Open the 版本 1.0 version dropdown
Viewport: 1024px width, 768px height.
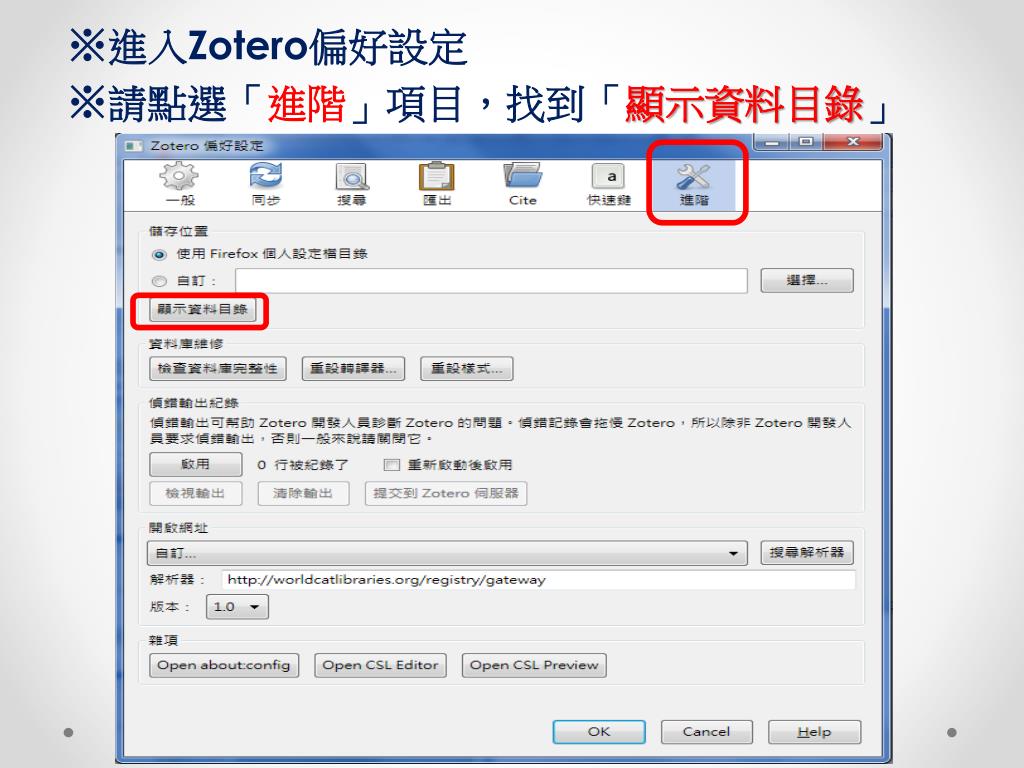click(237, 607)
